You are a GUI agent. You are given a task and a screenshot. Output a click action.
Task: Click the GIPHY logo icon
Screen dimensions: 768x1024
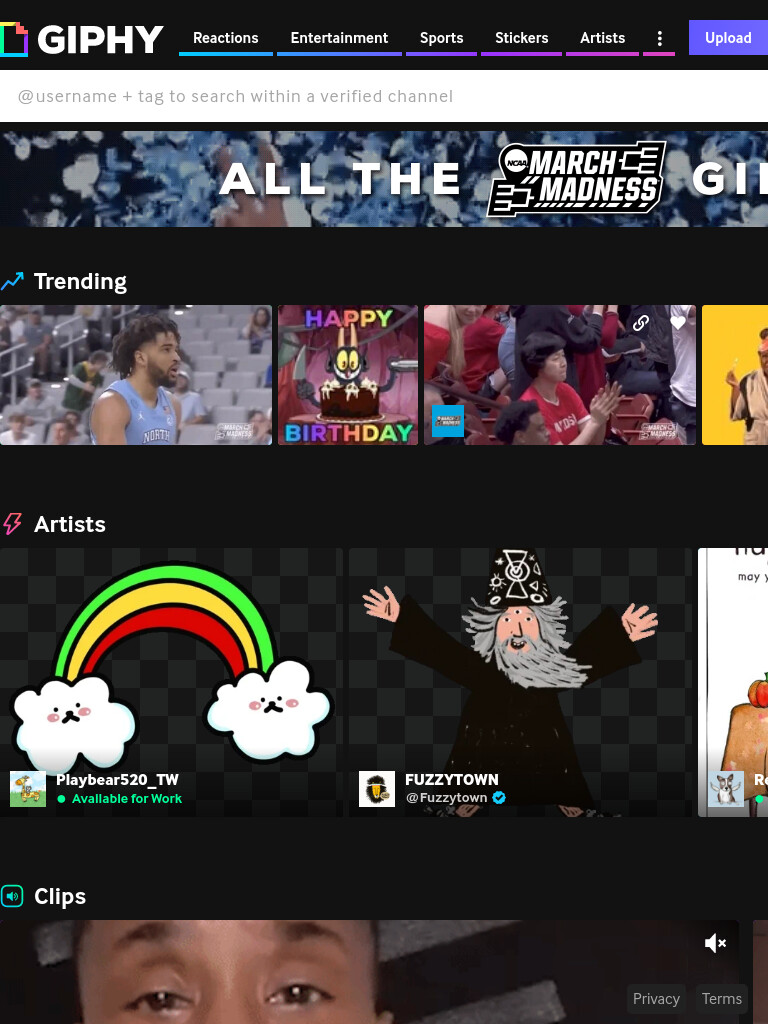[14, 39]
